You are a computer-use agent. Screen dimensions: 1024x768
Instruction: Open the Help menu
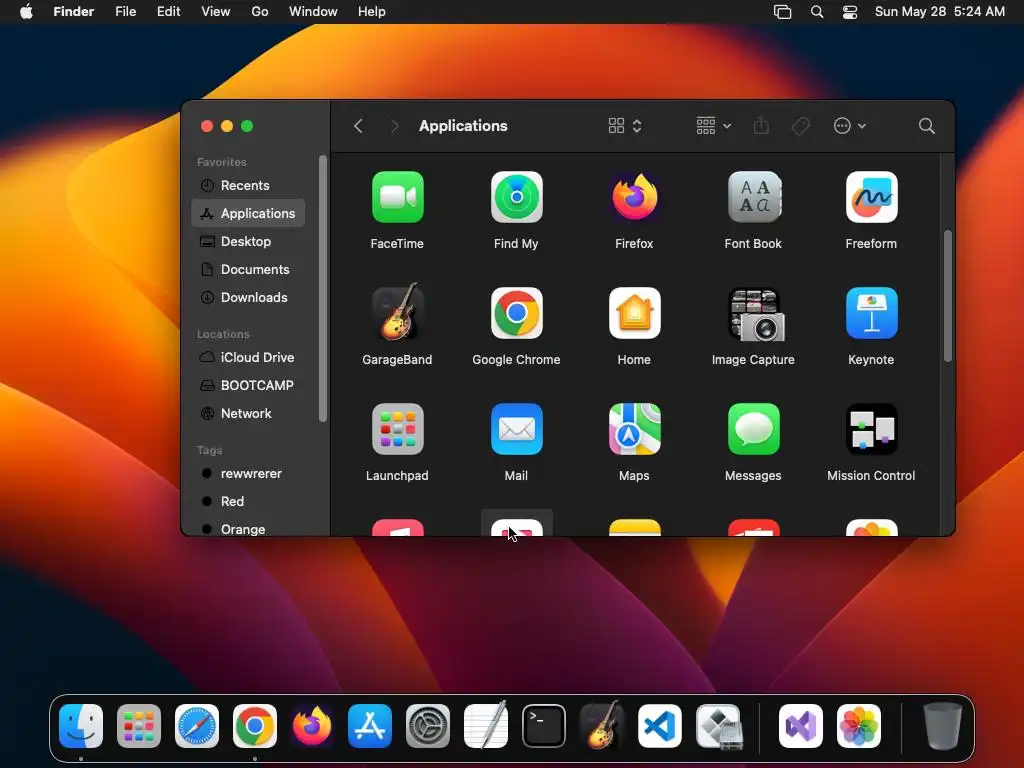click(372, 12)
